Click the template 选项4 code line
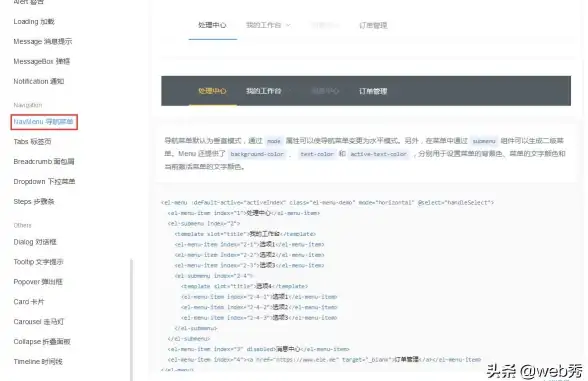The height and width of the screenshot is (381, 588). tap(244, 286)
